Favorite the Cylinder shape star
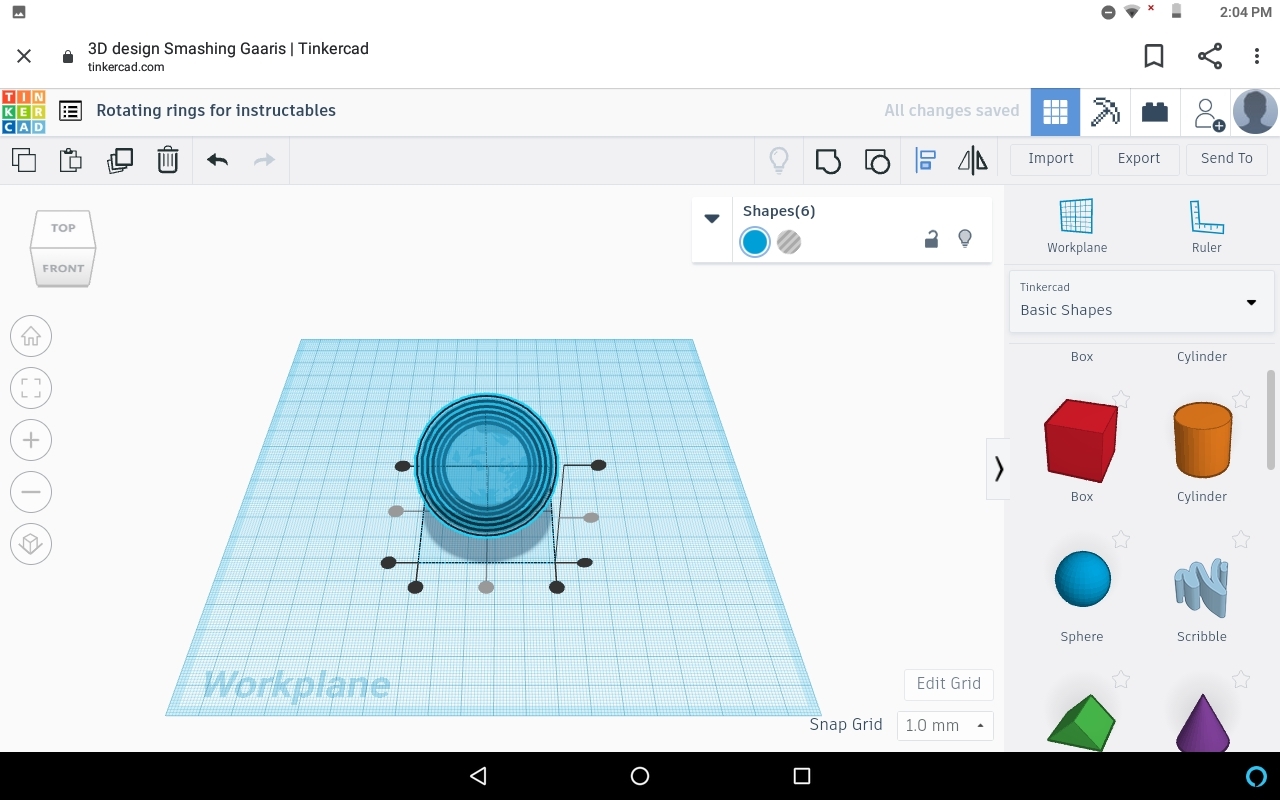The width and height of the screenshot is (1280, 800). [1241, 400]
